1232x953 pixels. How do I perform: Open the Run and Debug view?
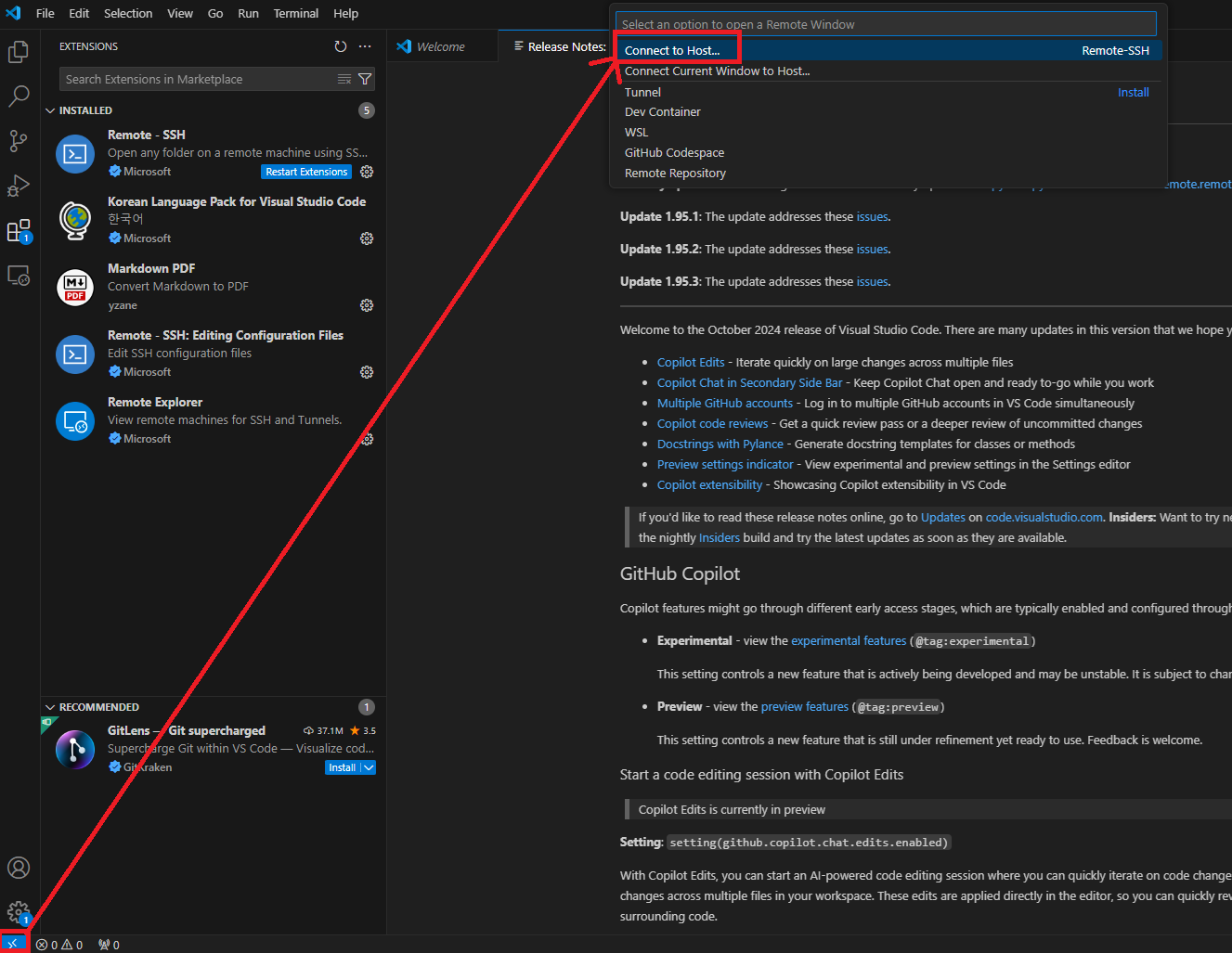[19, 185]
